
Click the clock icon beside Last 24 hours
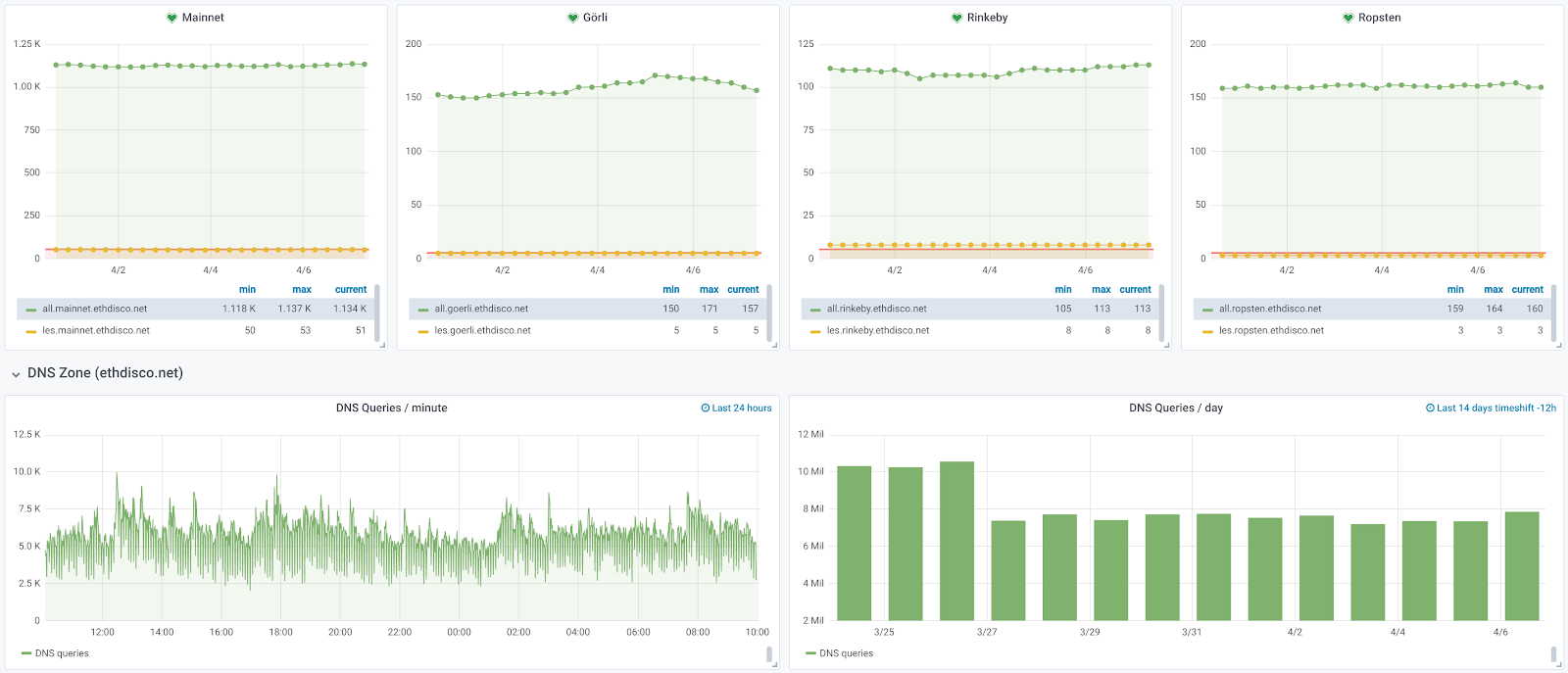pos(706,409)
